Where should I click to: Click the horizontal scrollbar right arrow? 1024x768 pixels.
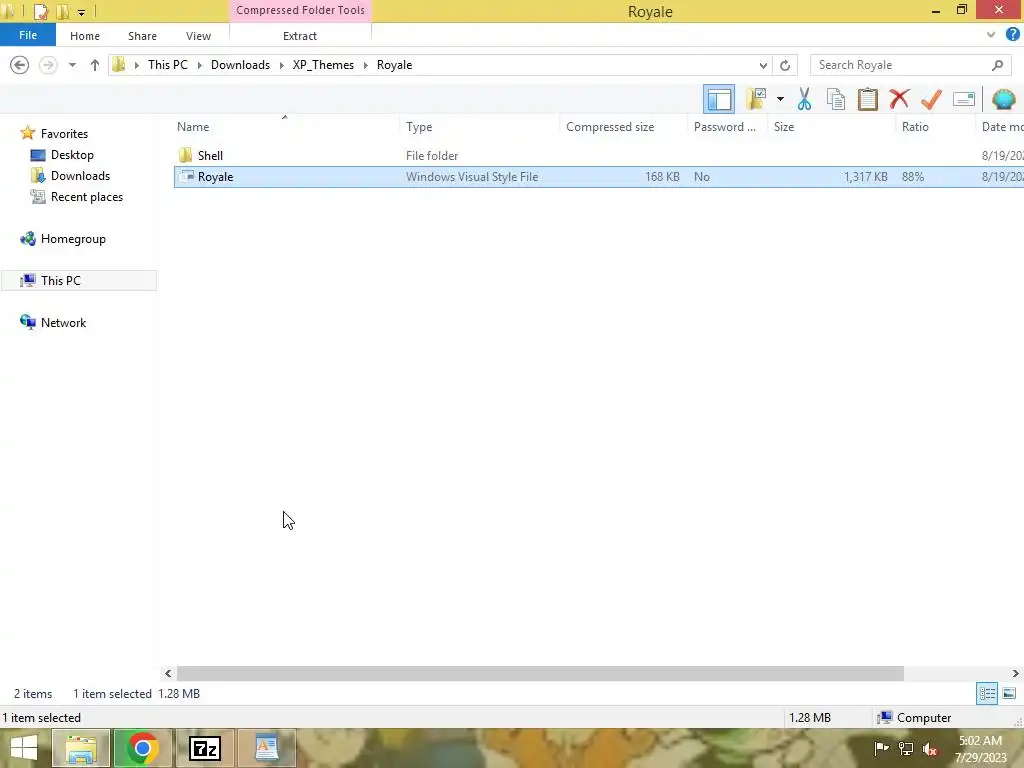point(1016,673)
